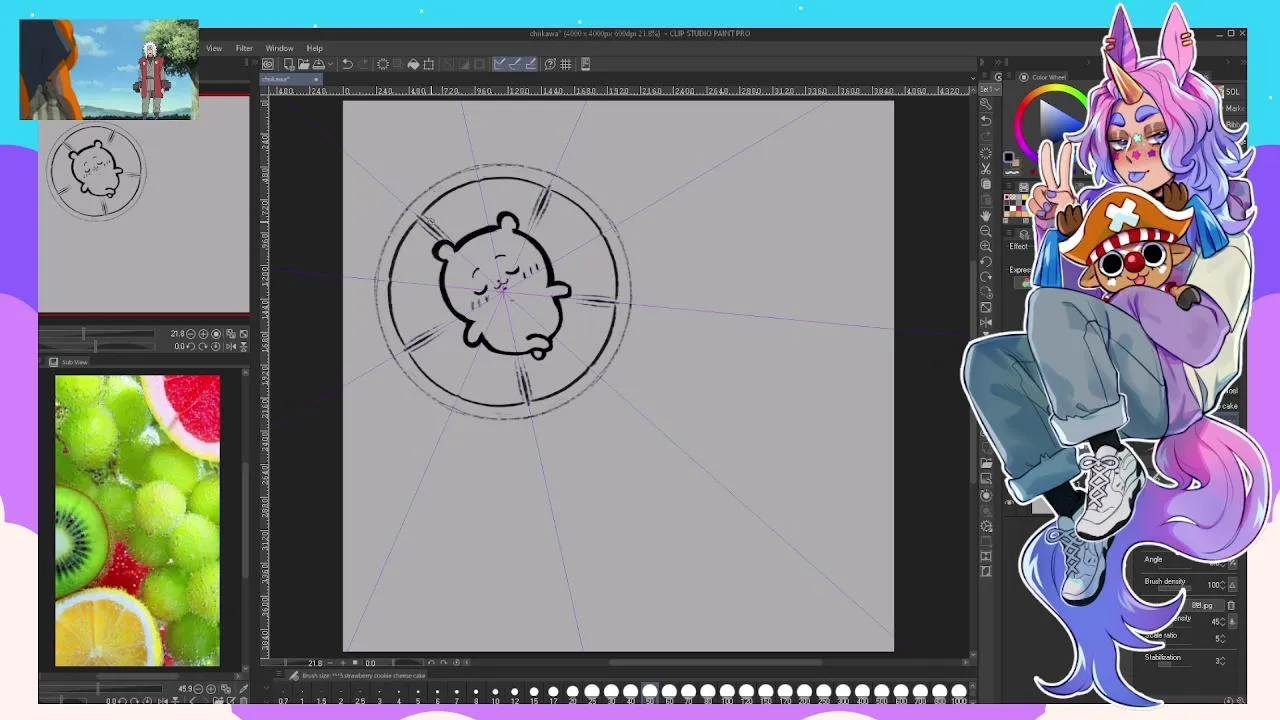
Task: Activate Scale/Rotate transform icon
Action: click(429, 64)
